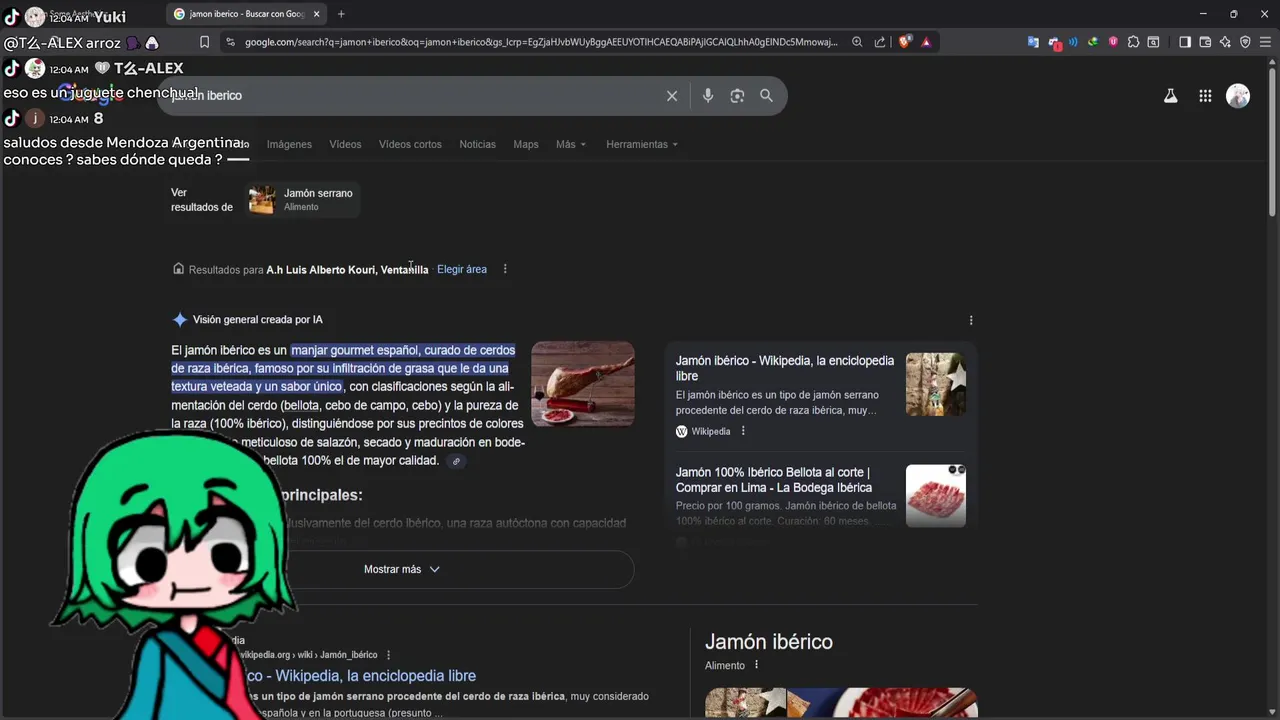Start voice search with the microphone icon
The height and width of the screenshot is (720, 1280).
click(708, 96)
